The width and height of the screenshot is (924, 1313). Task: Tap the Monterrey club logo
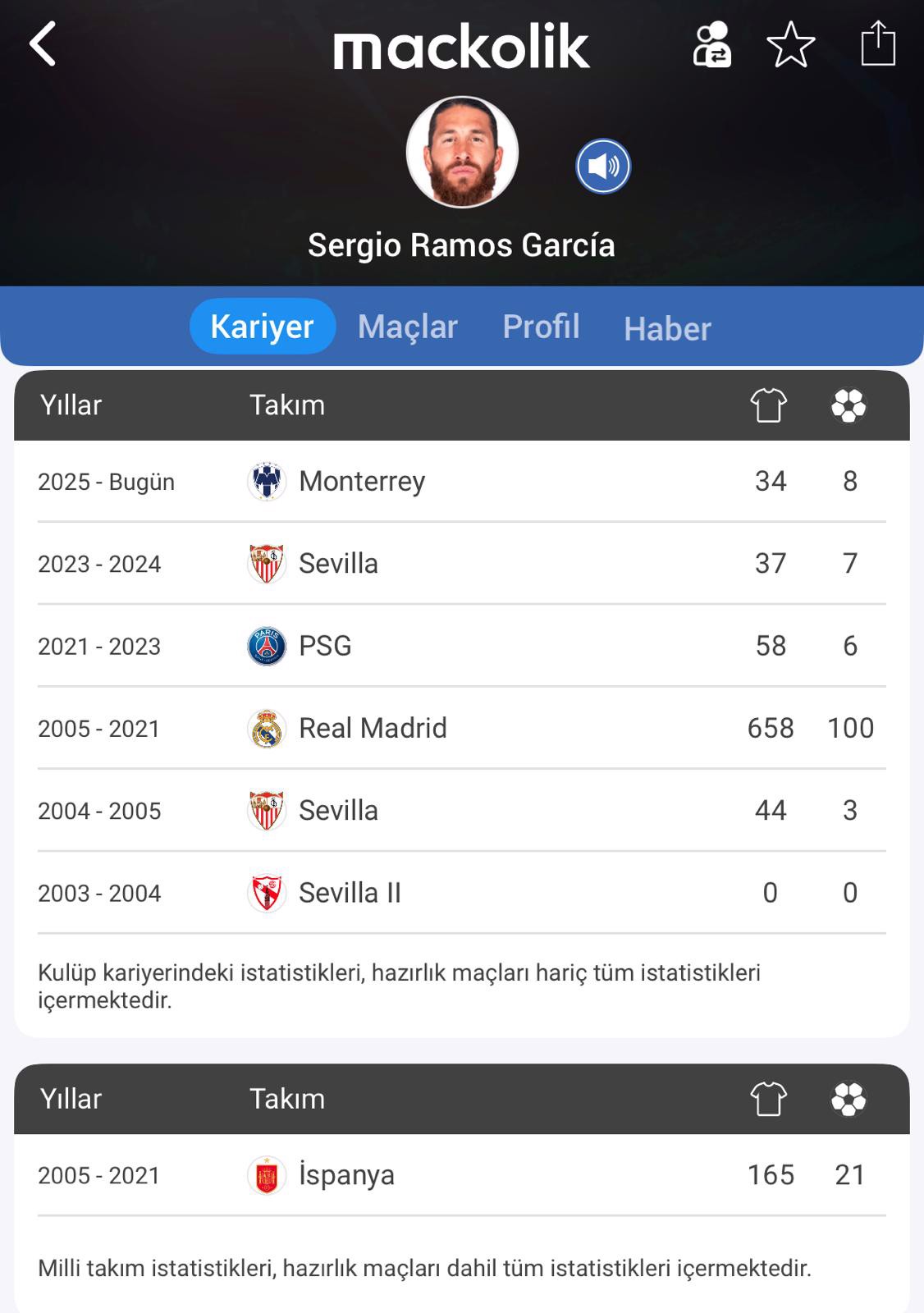coord(267,482)
